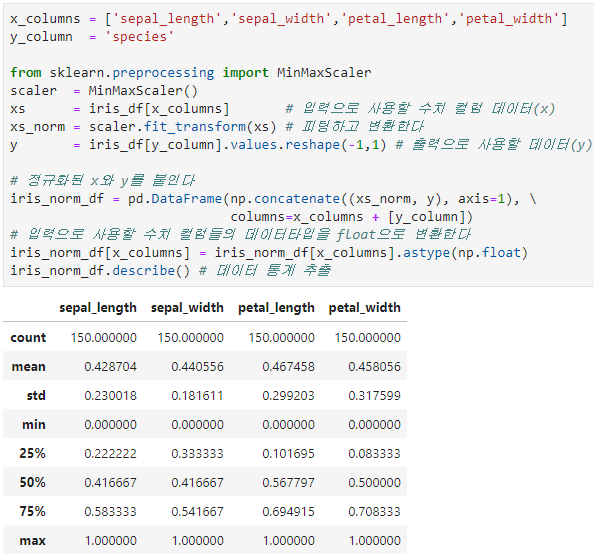Click the mean value 0.458056
The height and width of the screenshot is (556, 594).
point(374,367)
